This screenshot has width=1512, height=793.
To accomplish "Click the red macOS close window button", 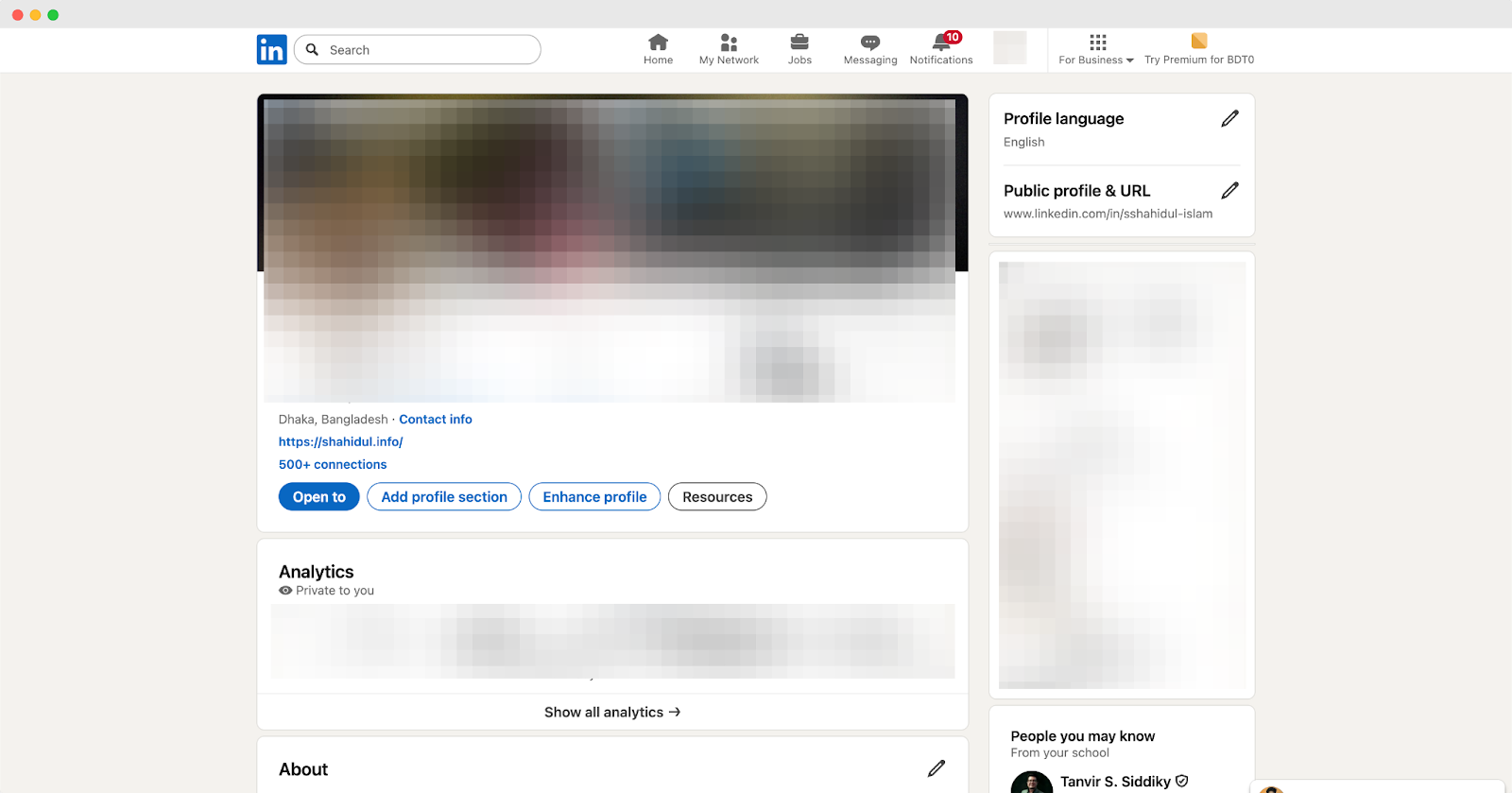I will (17, 15).
